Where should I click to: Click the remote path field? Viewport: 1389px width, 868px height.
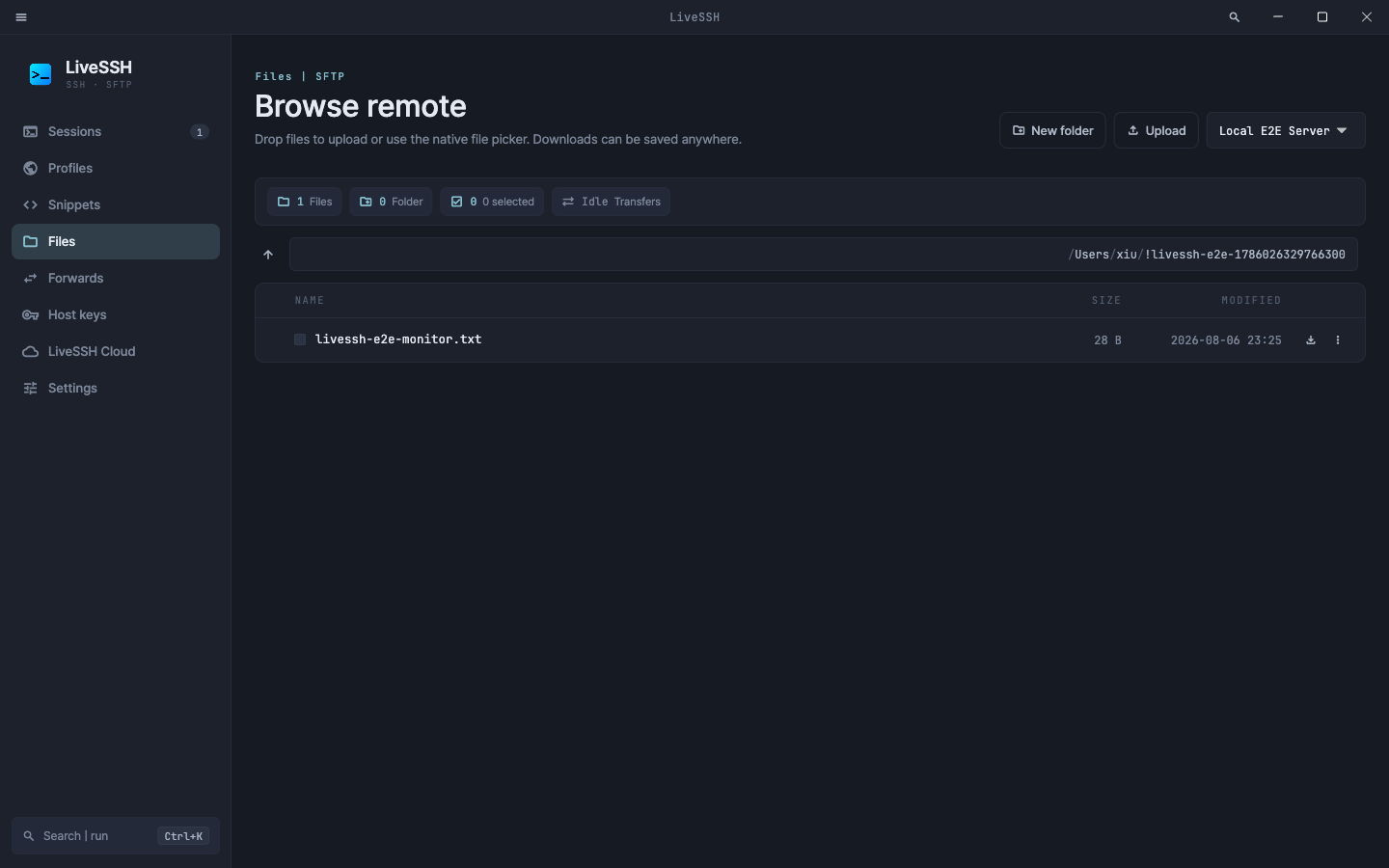[x=824, y=255]
